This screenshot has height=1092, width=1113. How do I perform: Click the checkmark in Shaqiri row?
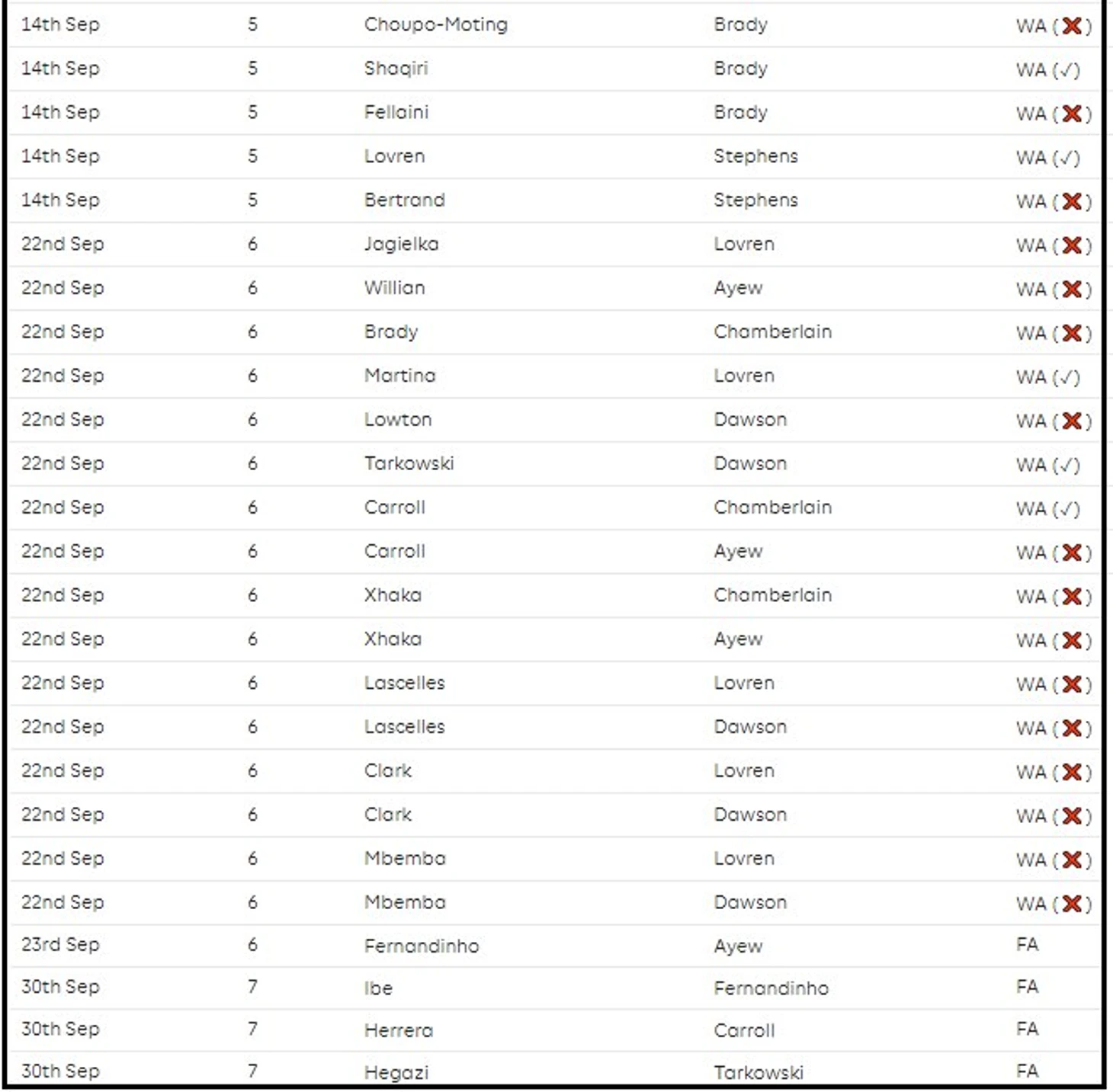coord(1066,70)
